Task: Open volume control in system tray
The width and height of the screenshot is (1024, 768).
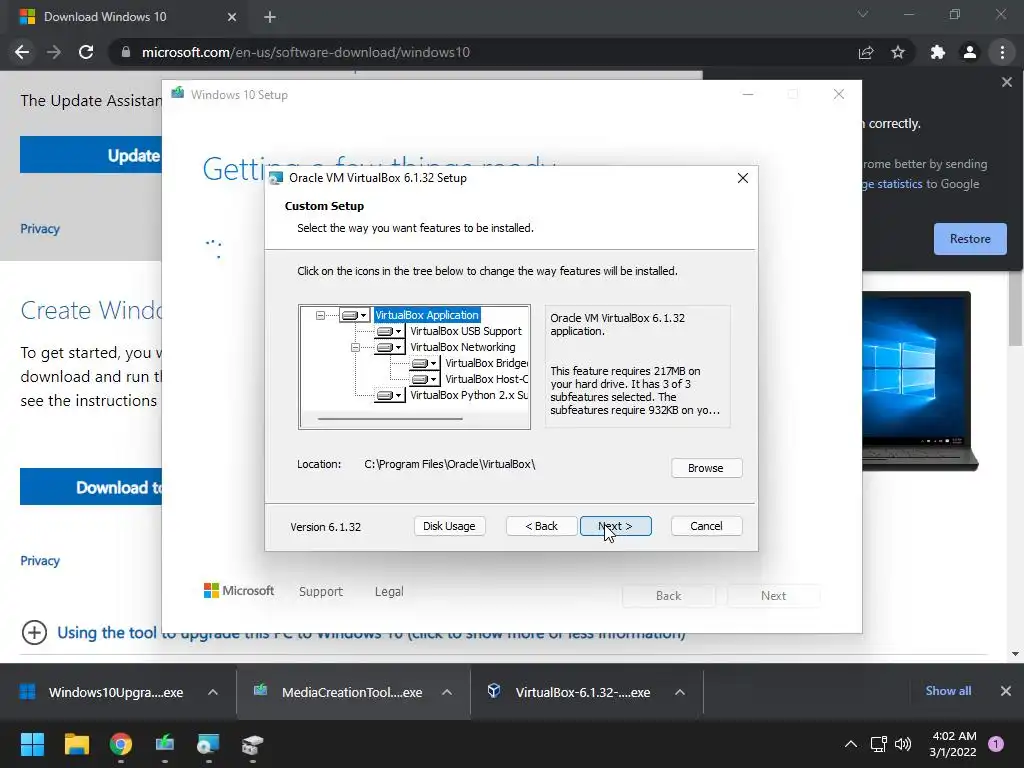Action: [x=903, y=744]
